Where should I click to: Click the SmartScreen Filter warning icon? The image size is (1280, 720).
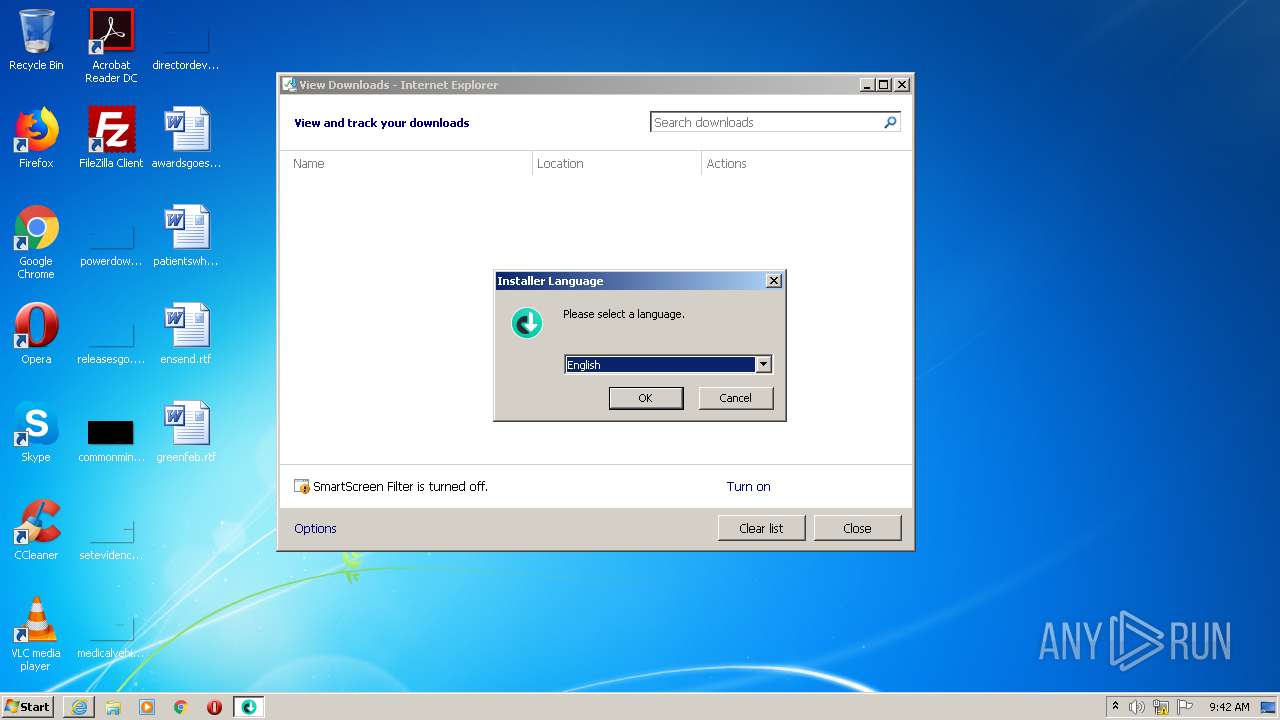click(302, 487)
